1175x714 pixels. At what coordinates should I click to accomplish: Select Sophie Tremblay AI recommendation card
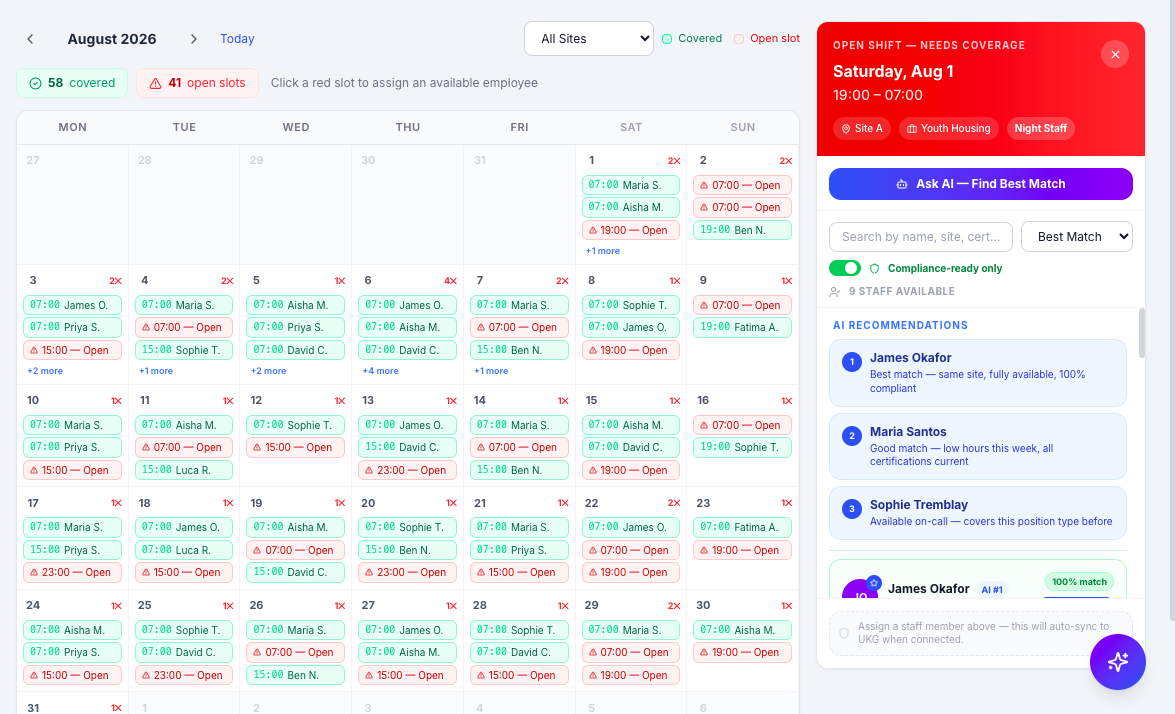pos(977,512)
